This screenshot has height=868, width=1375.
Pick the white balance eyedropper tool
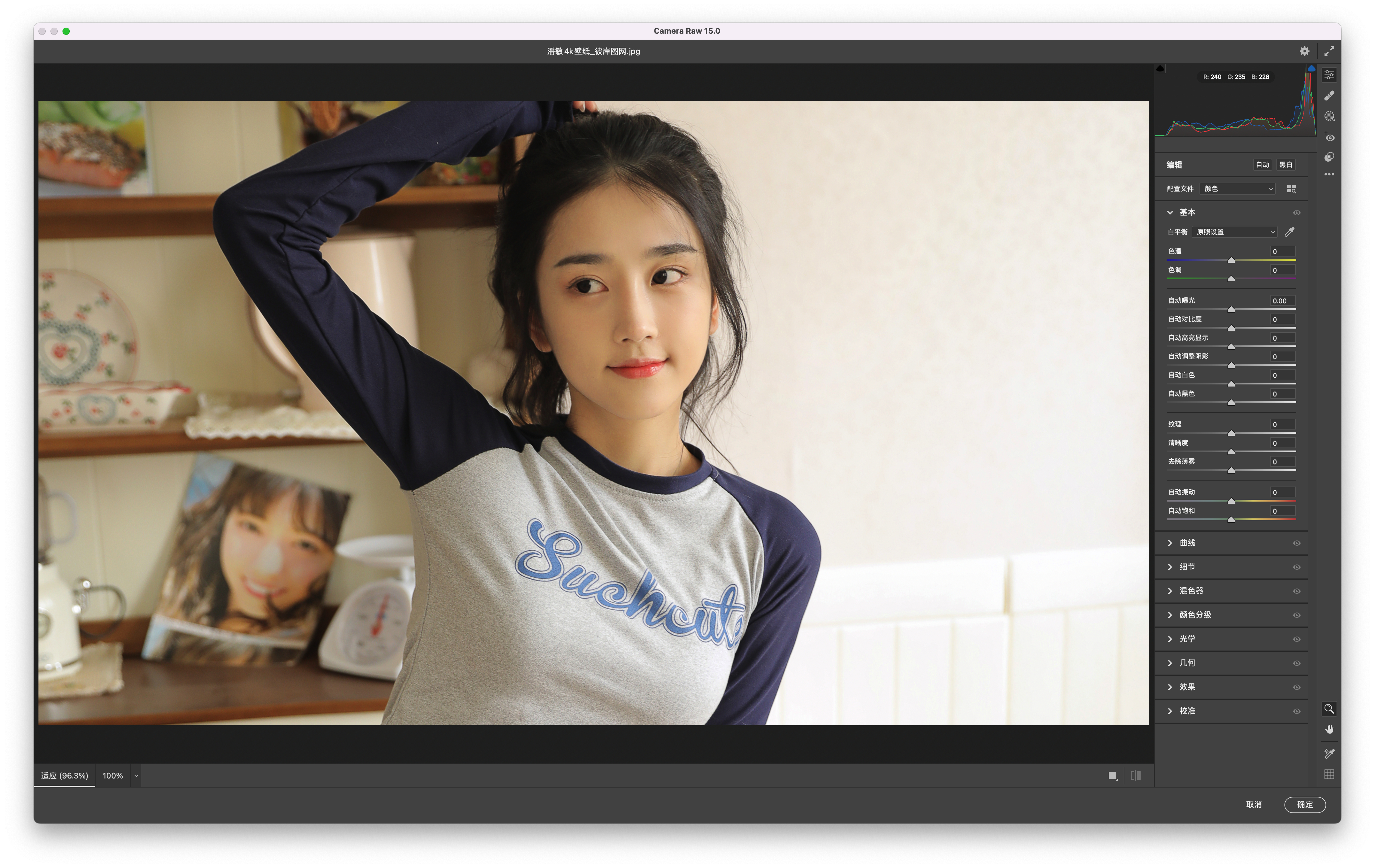coord(1289,232)
